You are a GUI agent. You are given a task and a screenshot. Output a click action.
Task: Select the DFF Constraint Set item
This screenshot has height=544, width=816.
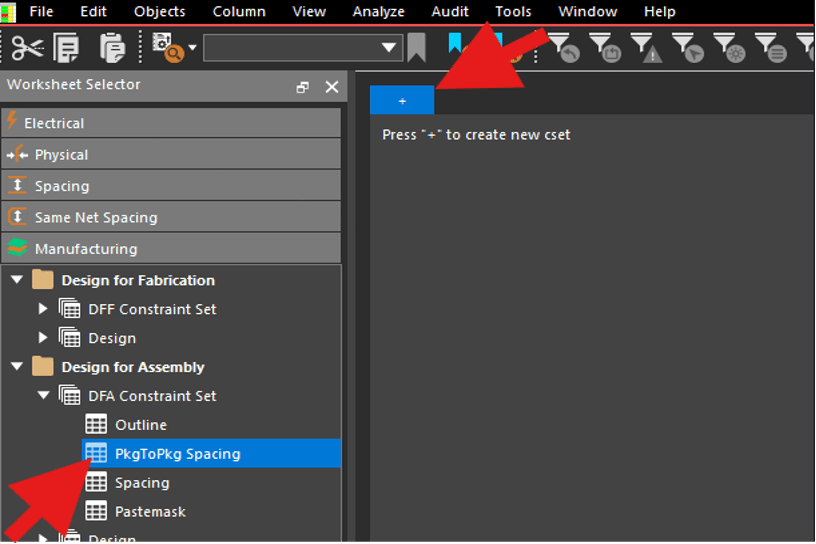[152, 309]
